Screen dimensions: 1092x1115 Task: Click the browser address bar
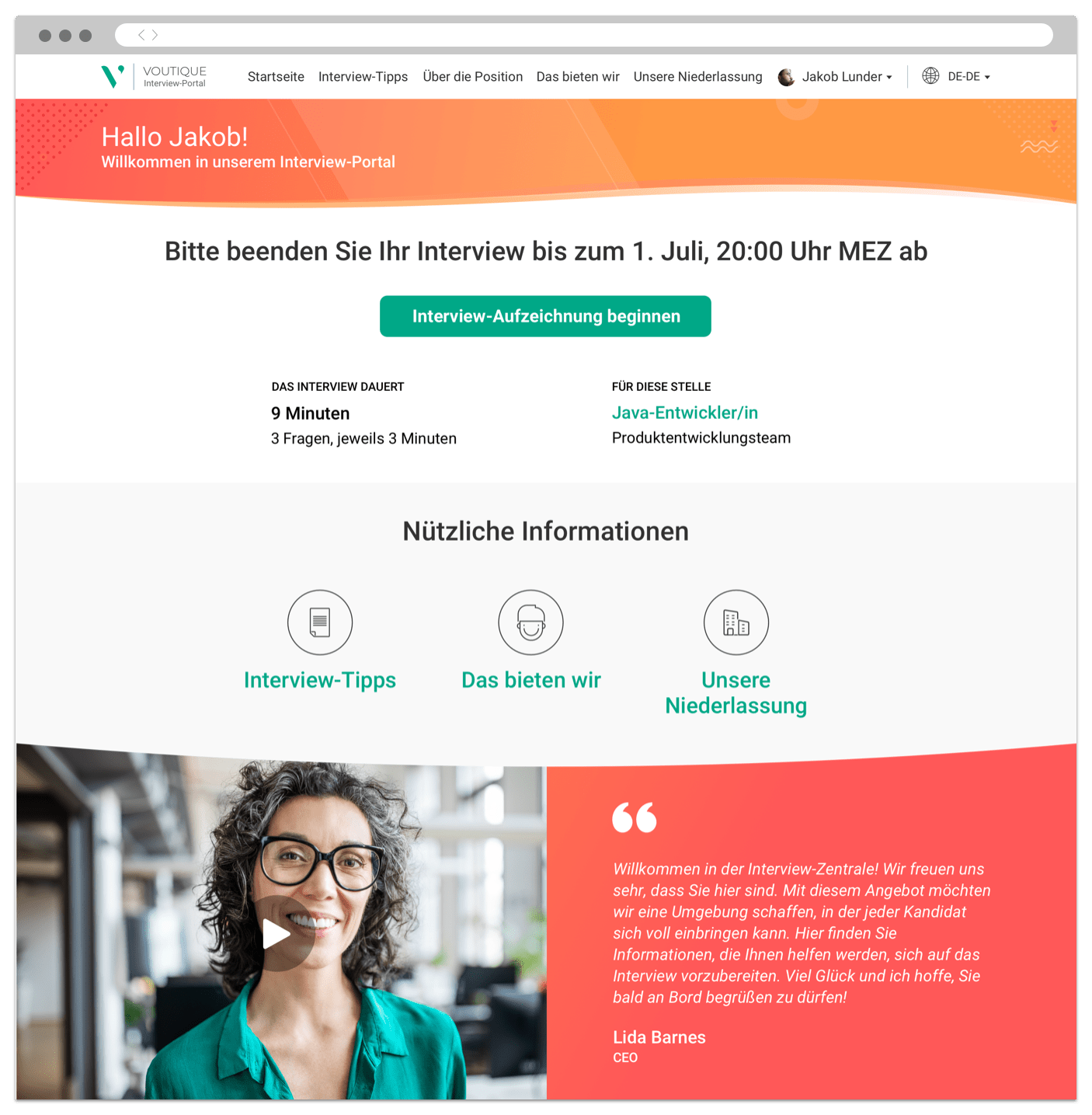point(584,35)
